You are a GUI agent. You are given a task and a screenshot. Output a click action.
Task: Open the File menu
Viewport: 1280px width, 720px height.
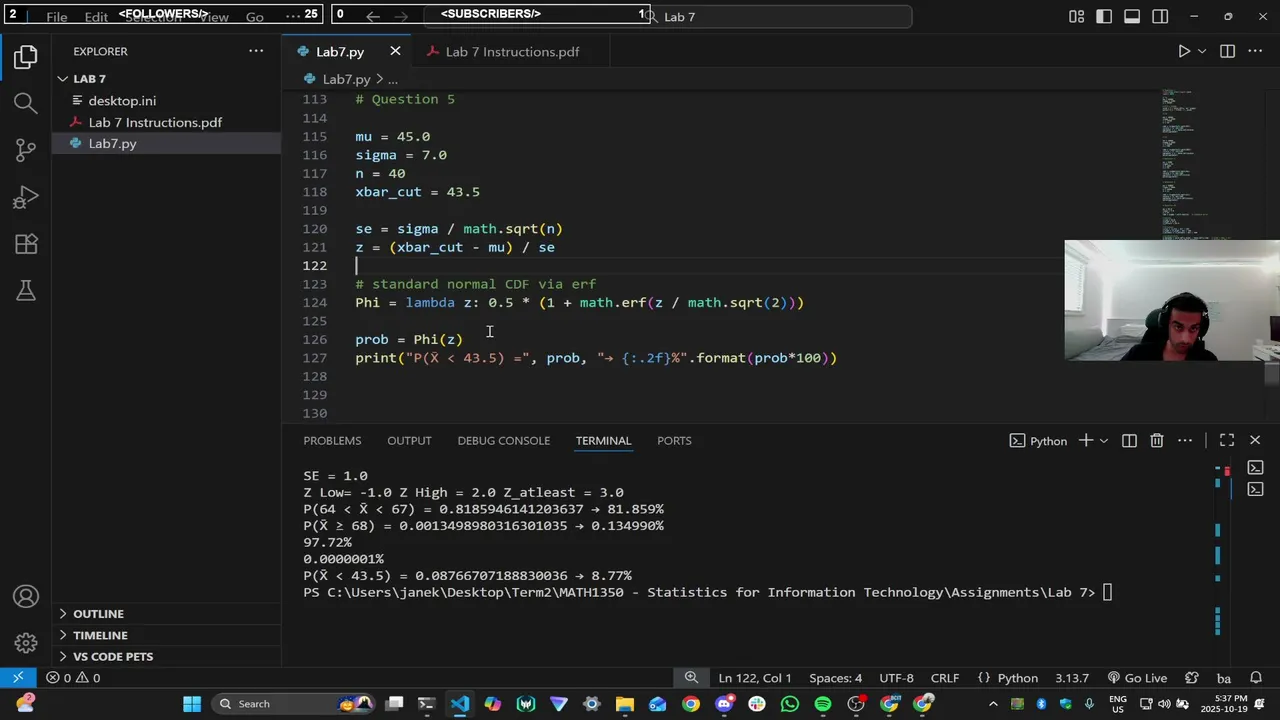click(x=57, y=17)
